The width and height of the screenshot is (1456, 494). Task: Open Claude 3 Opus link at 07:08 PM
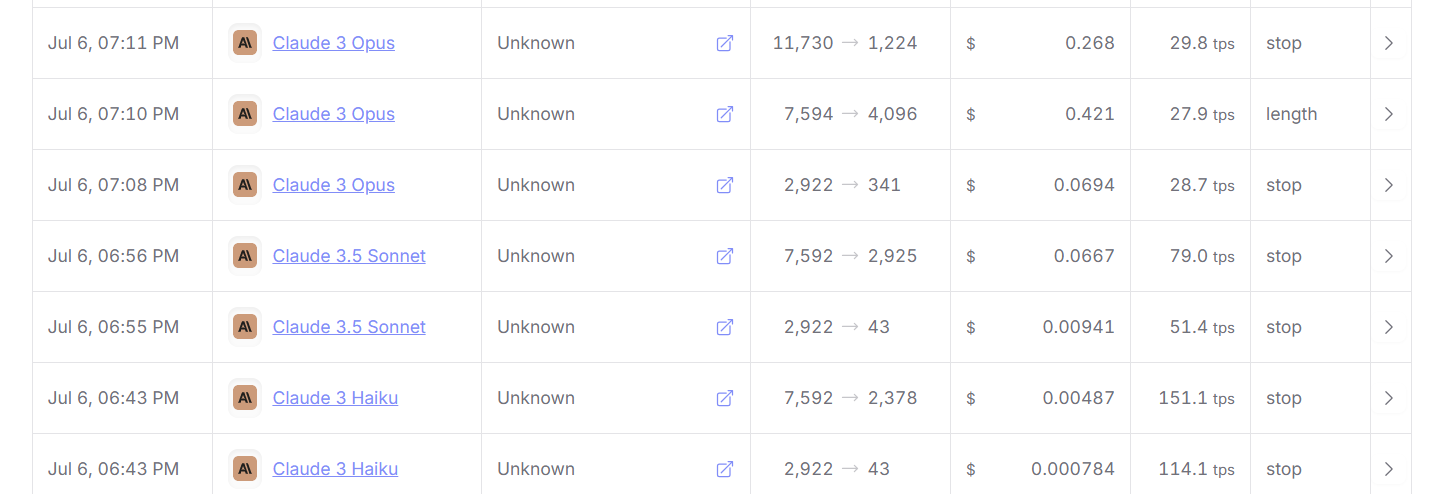click(334, 185)
